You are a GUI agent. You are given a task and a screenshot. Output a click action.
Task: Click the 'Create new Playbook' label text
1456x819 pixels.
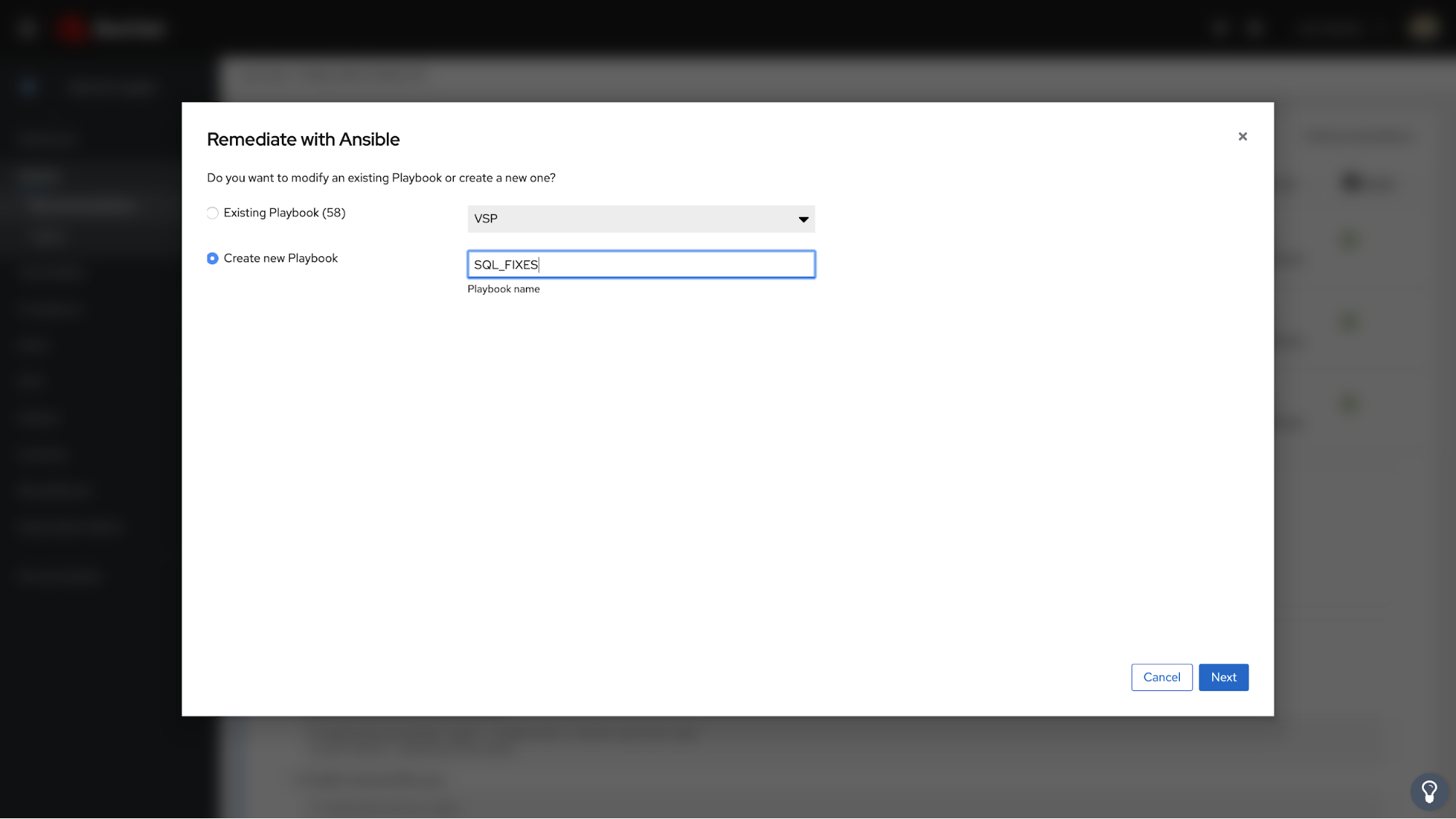click(280, 258)
